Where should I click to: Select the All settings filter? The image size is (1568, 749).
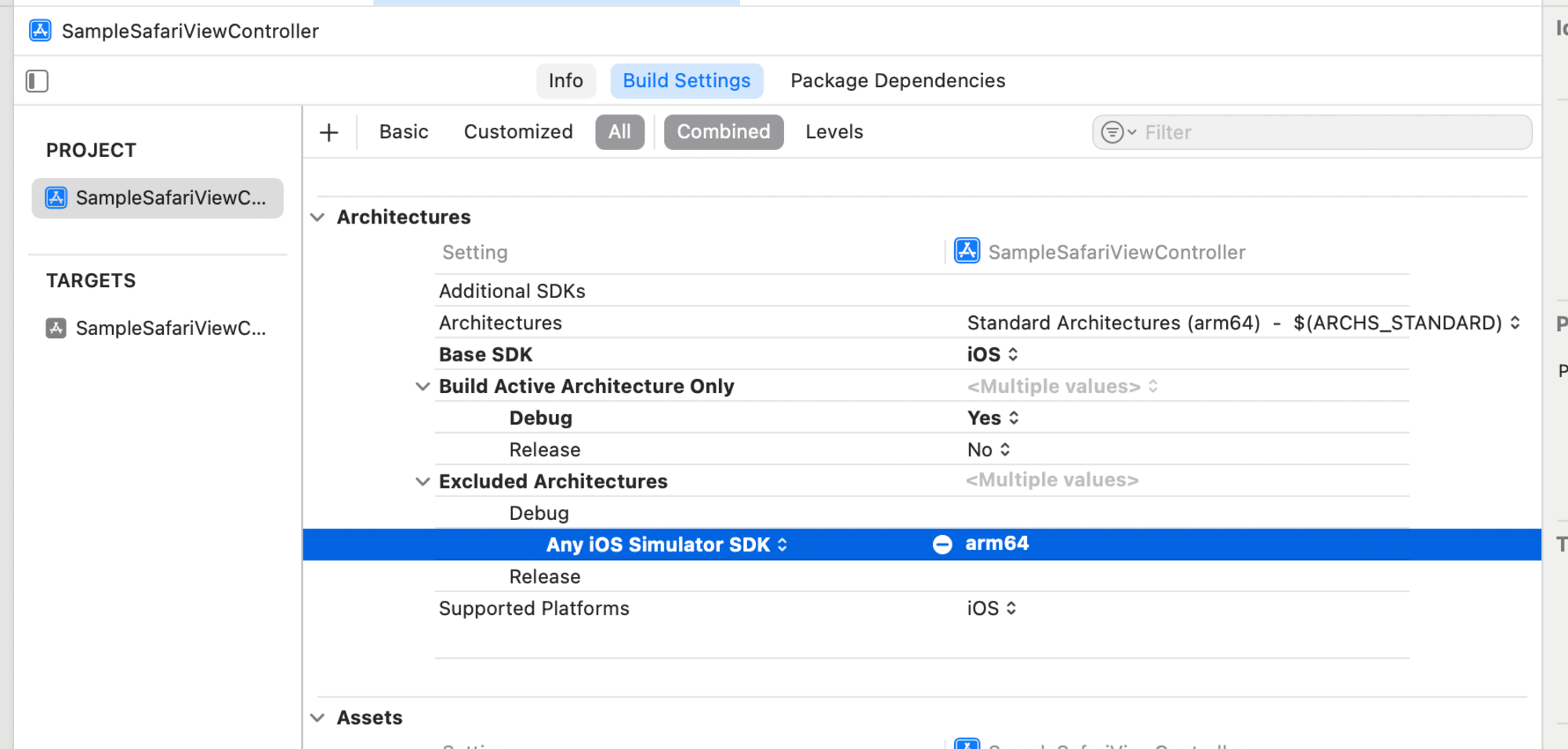click(619, 132)
